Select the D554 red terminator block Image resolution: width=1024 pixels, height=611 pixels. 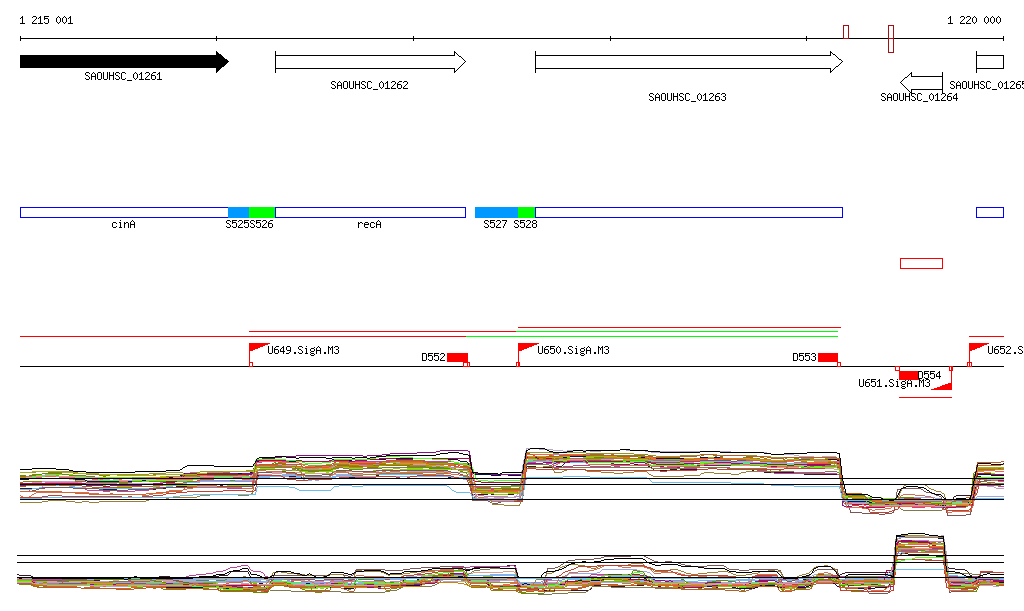(x=909, y=375)
